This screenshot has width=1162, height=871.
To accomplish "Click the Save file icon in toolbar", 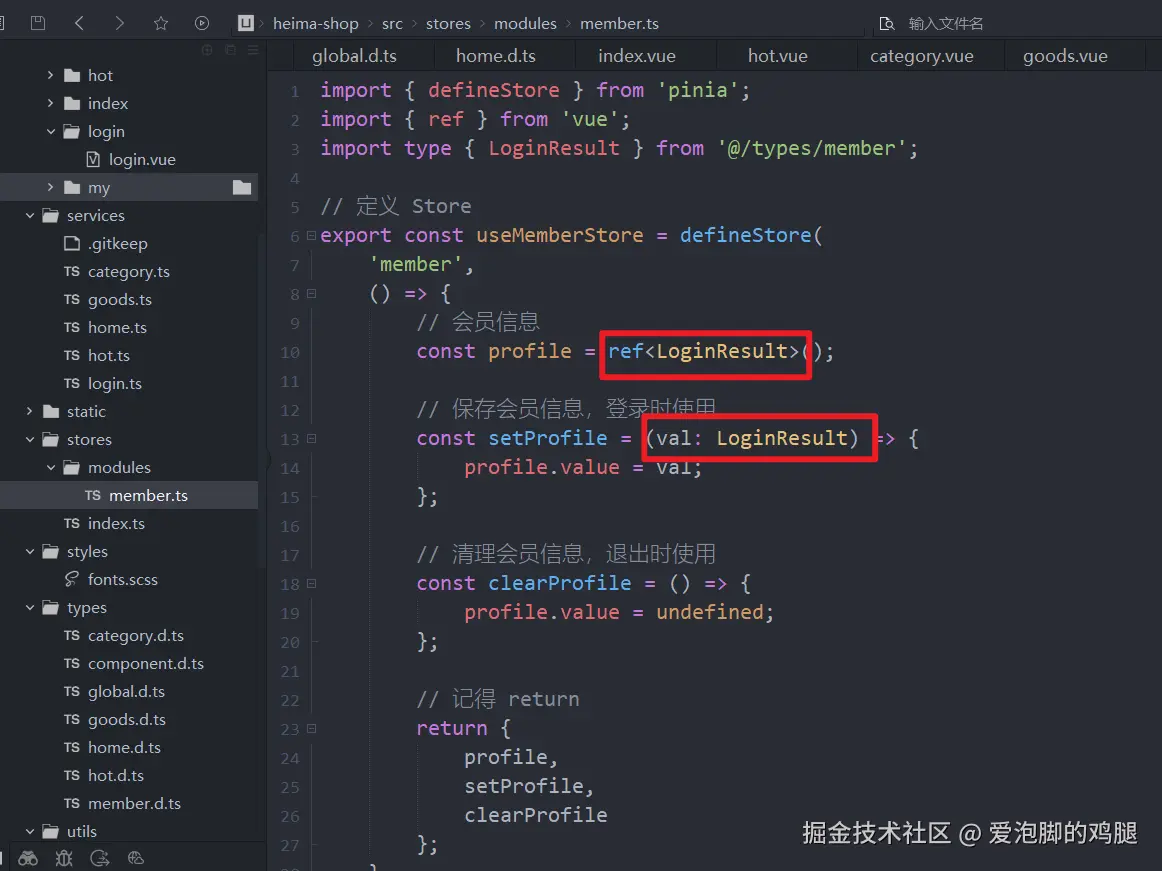I will tap(38, 23).
